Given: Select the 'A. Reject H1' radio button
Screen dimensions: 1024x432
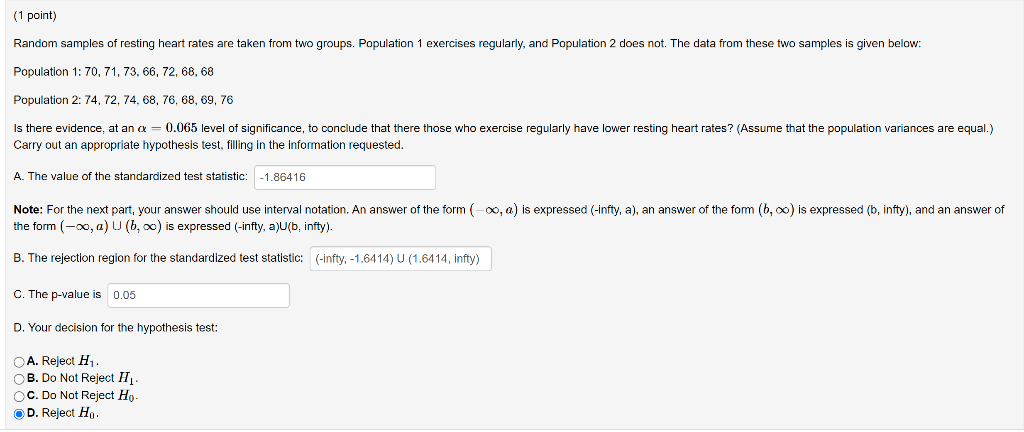Looking at the screenshot, I should [x=19, y=361].
